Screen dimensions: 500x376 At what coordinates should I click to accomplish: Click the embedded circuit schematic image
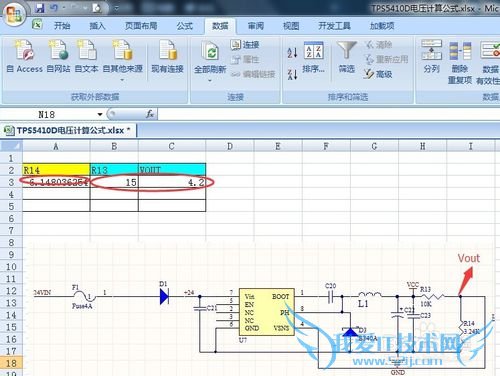260,310
